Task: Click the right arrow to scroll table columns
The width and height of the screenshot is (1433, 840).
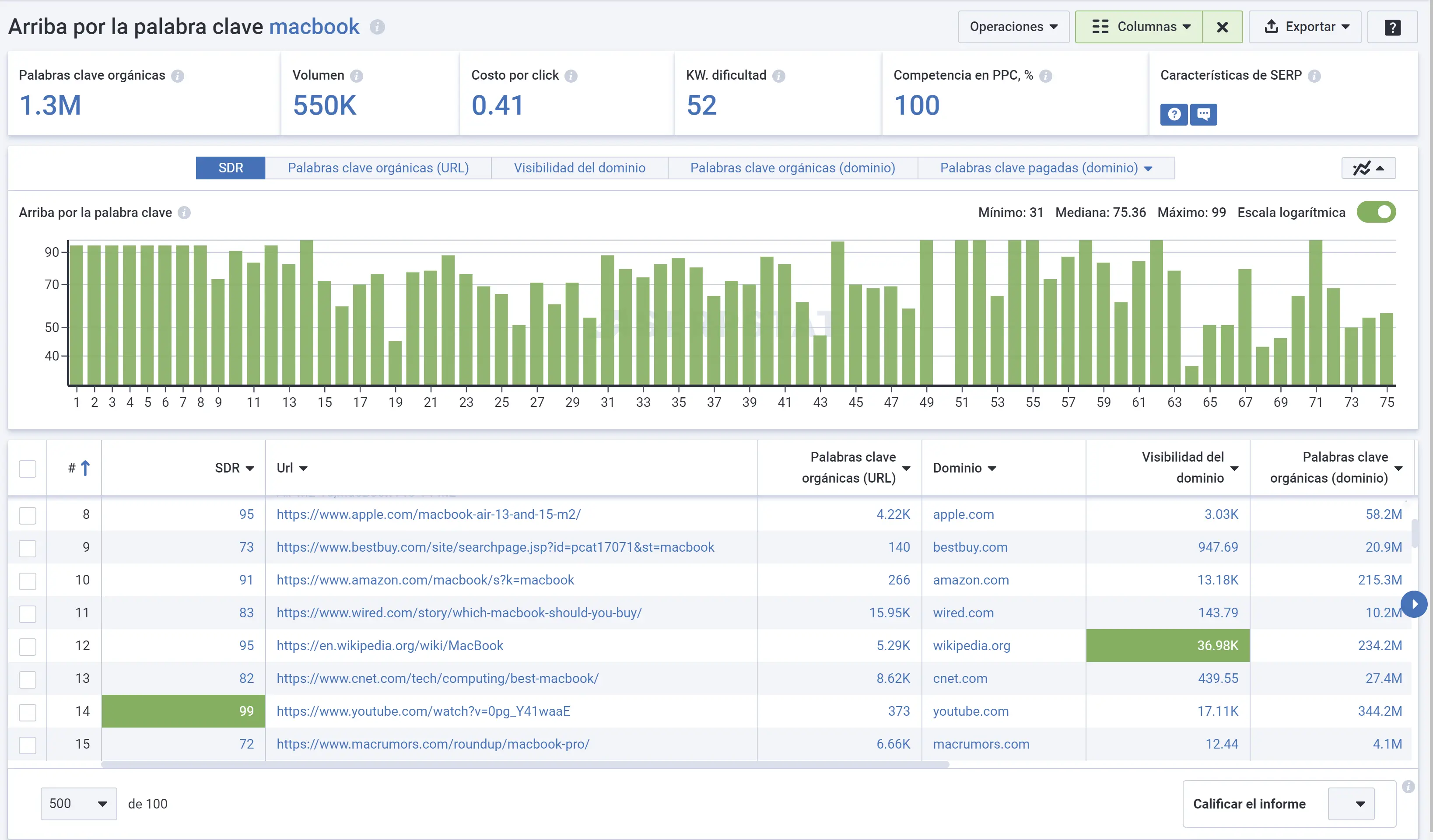Action: coord(1415,604)
